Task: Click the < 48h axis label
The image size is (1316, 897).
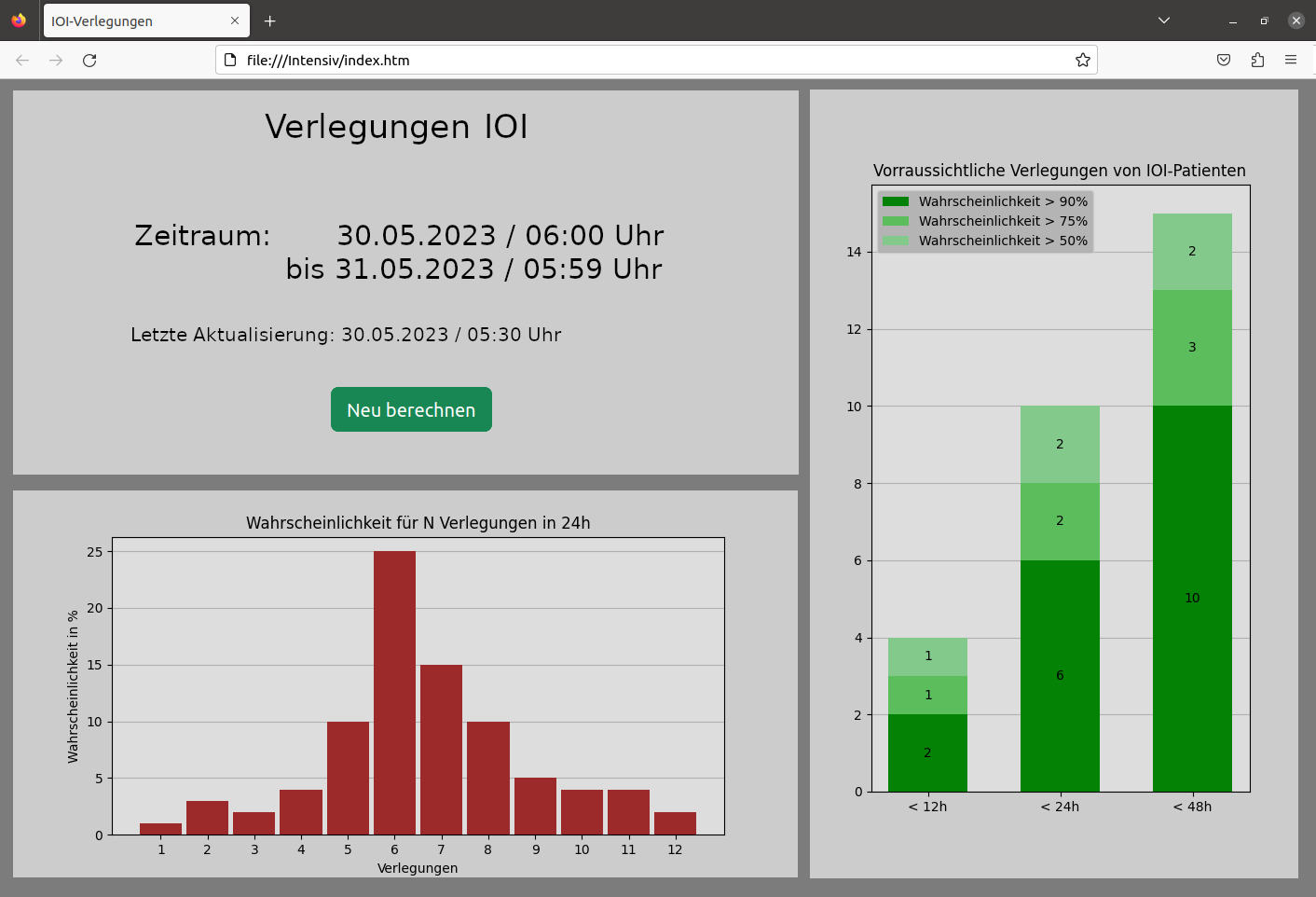Action: (1192, 807)
